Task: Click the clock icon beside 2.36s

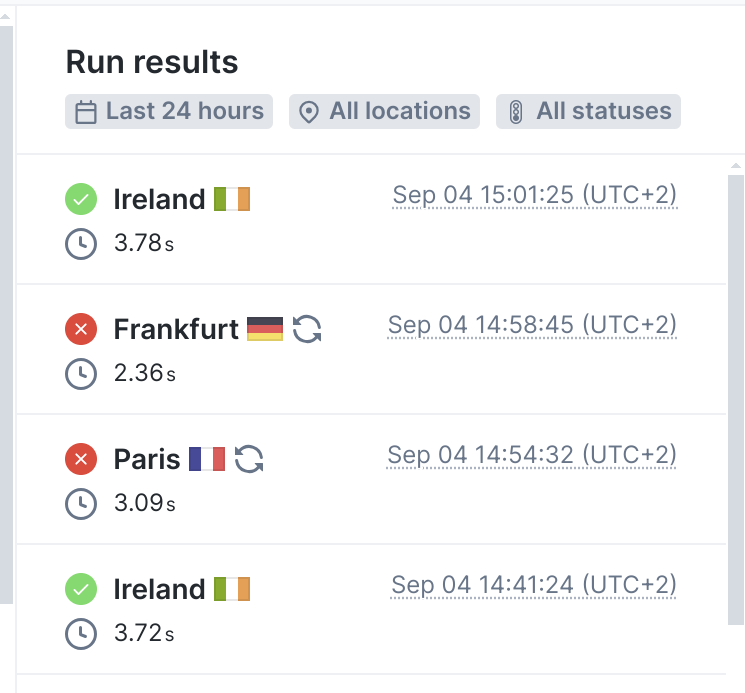Action: click(x=81, y=374)
